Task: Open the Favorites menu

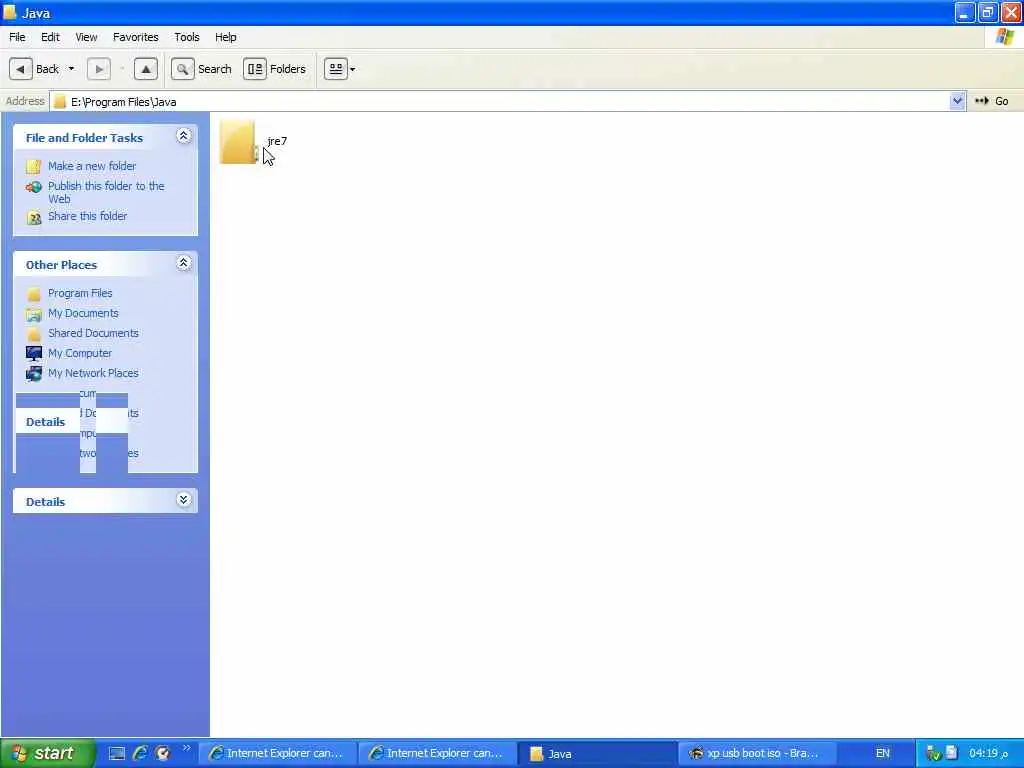Action: coord(136,37)
